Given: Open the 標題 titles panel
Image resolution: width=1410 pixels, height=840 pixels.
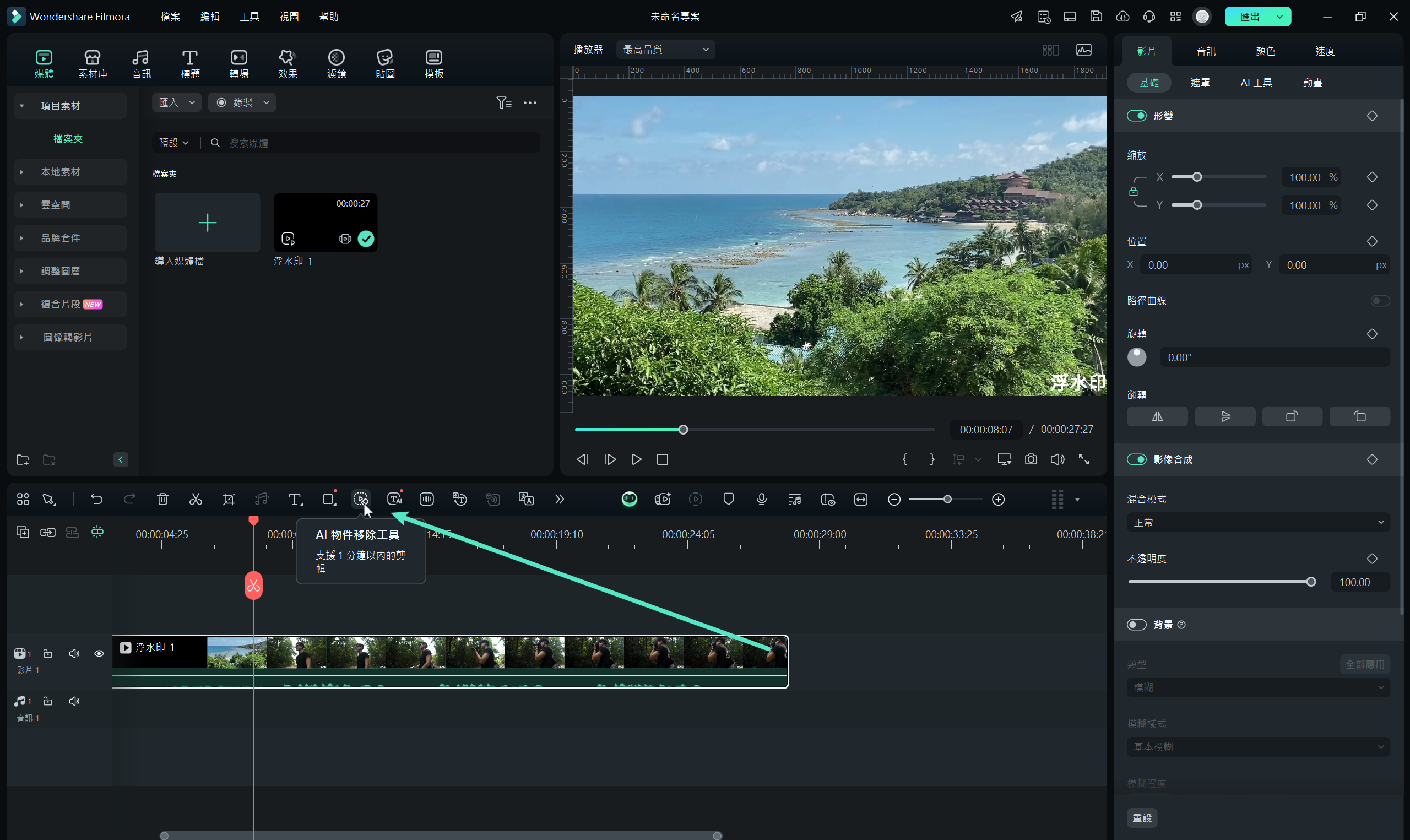Looking at the screenshot, I should (x=190, y=64).
